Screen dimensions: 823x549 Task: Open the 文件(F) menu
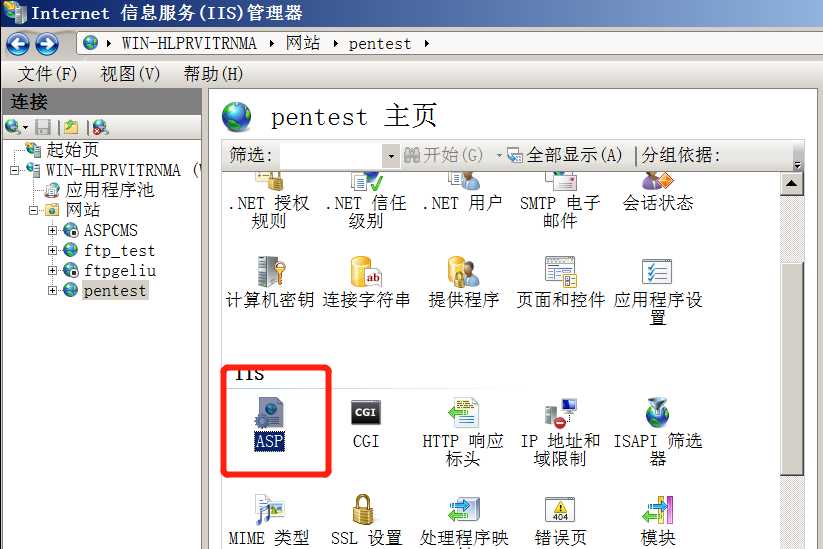47,73
